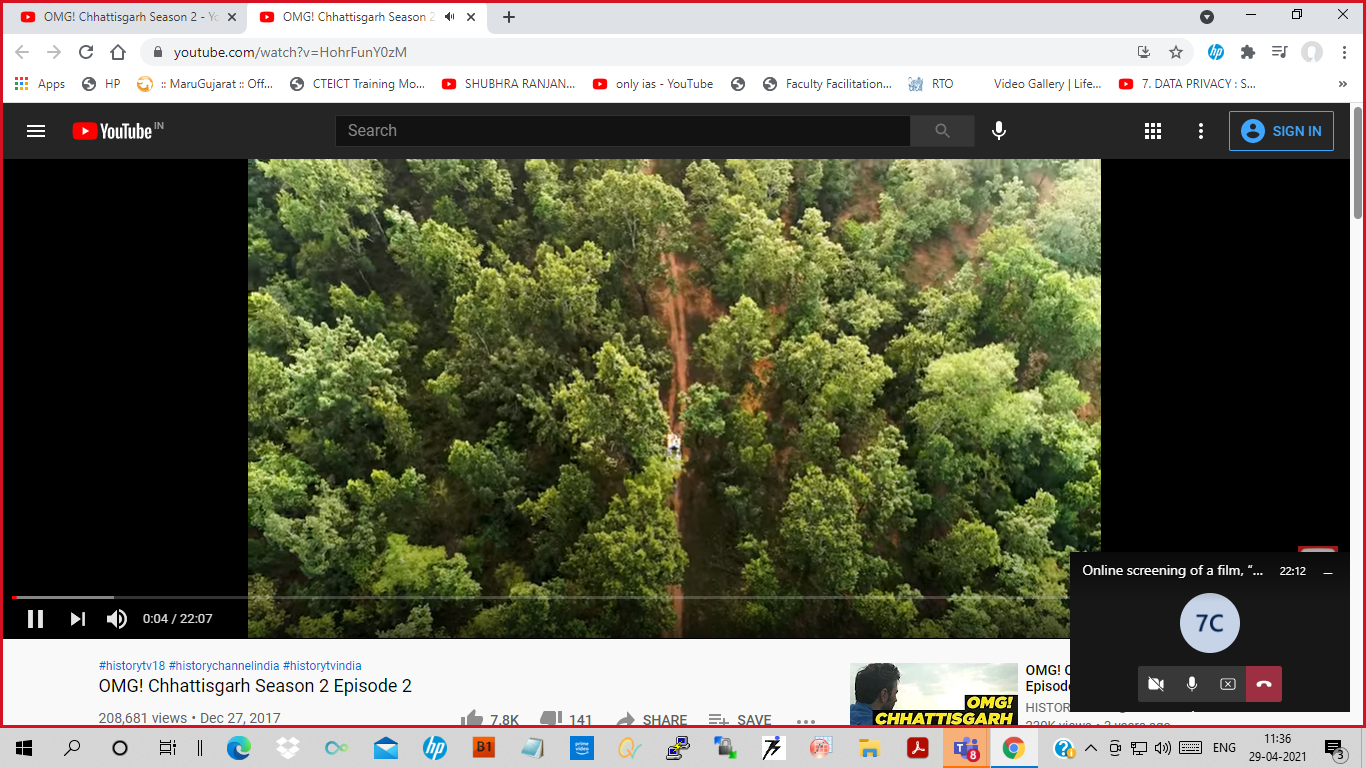Open the HP extension icon
Viewport: 1366px width, 768px height.
coord(1216,52)
